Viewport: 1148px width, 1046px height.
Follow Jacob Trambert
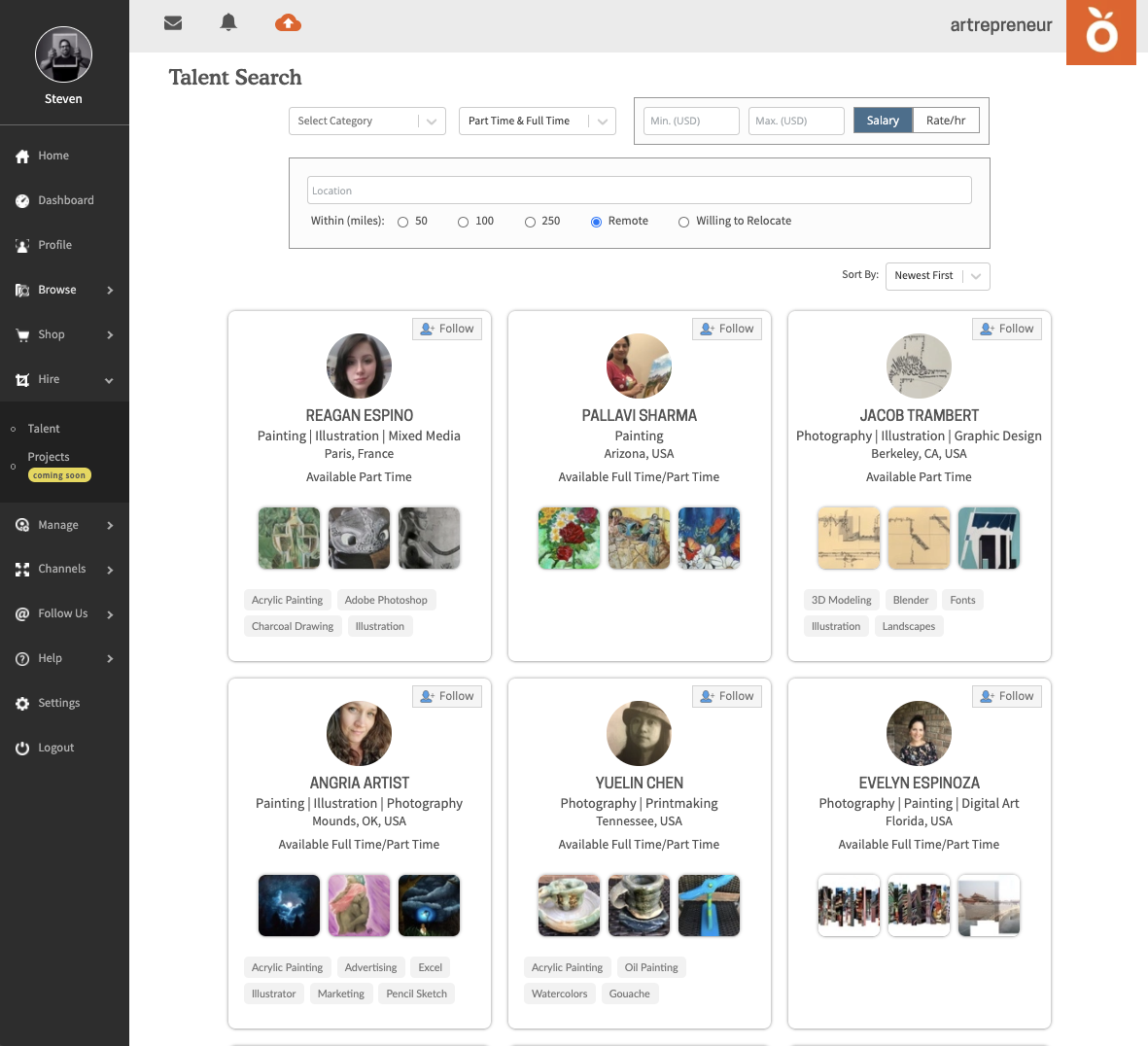(x=1007, y=329)
